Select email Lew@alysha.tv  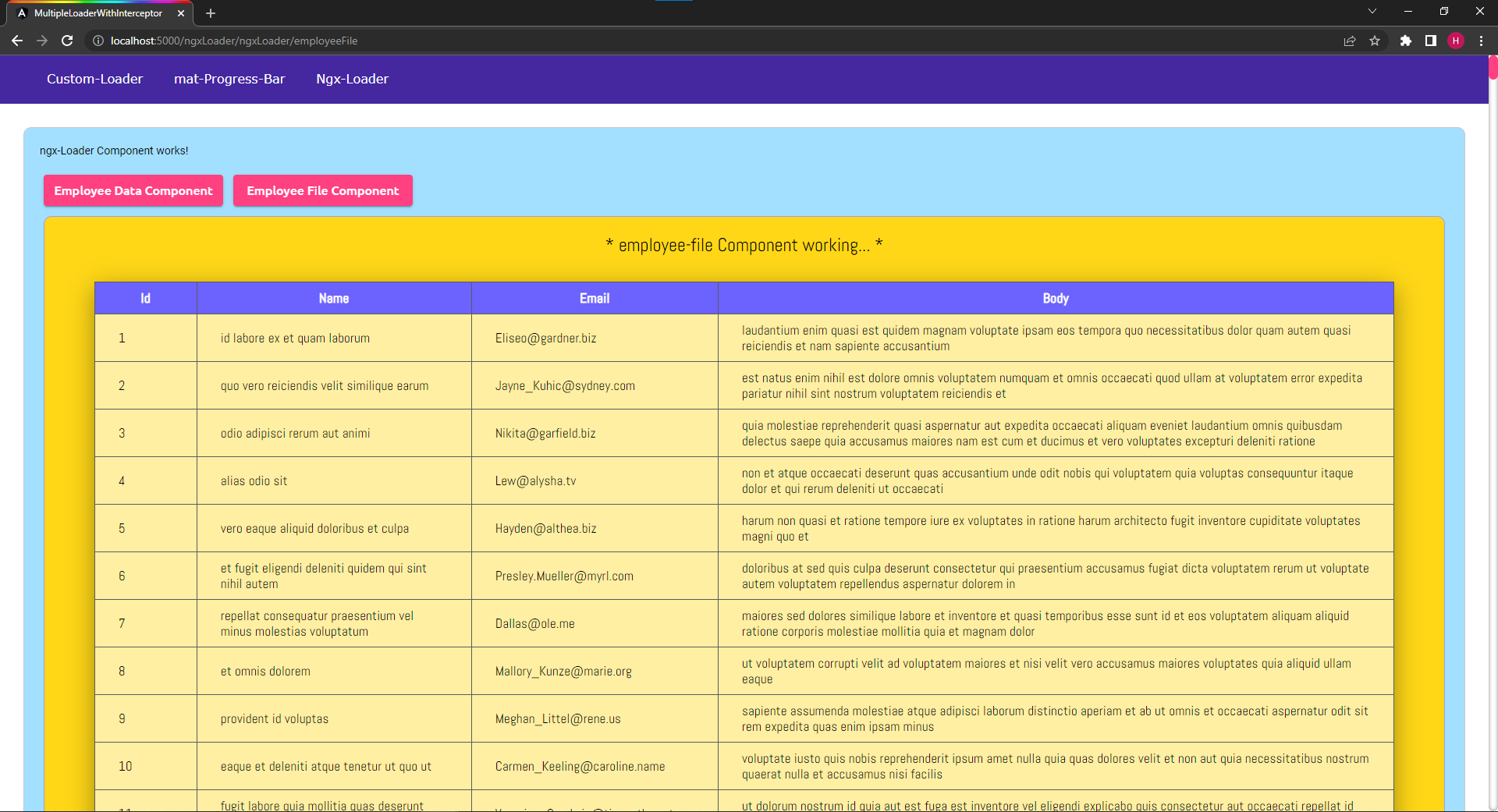535,480
